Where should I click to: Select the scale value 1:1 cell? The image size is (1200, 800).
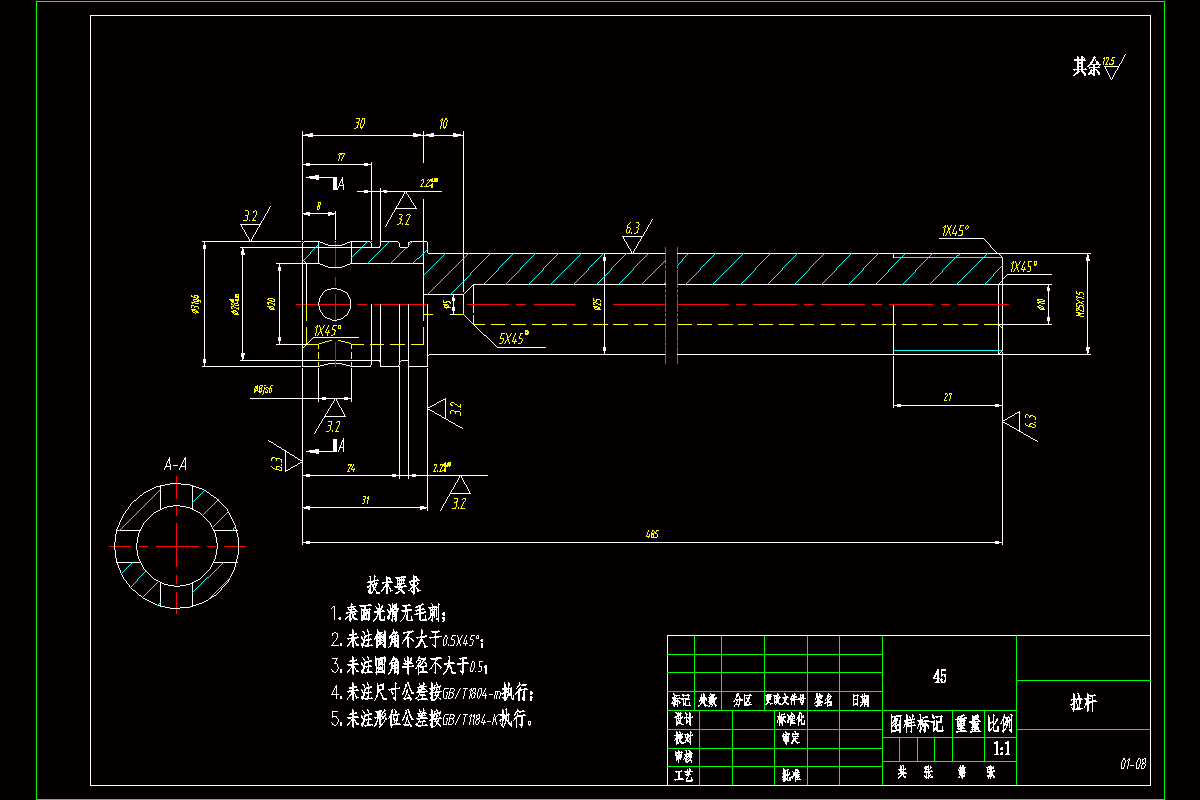[x=1000, y=747]
